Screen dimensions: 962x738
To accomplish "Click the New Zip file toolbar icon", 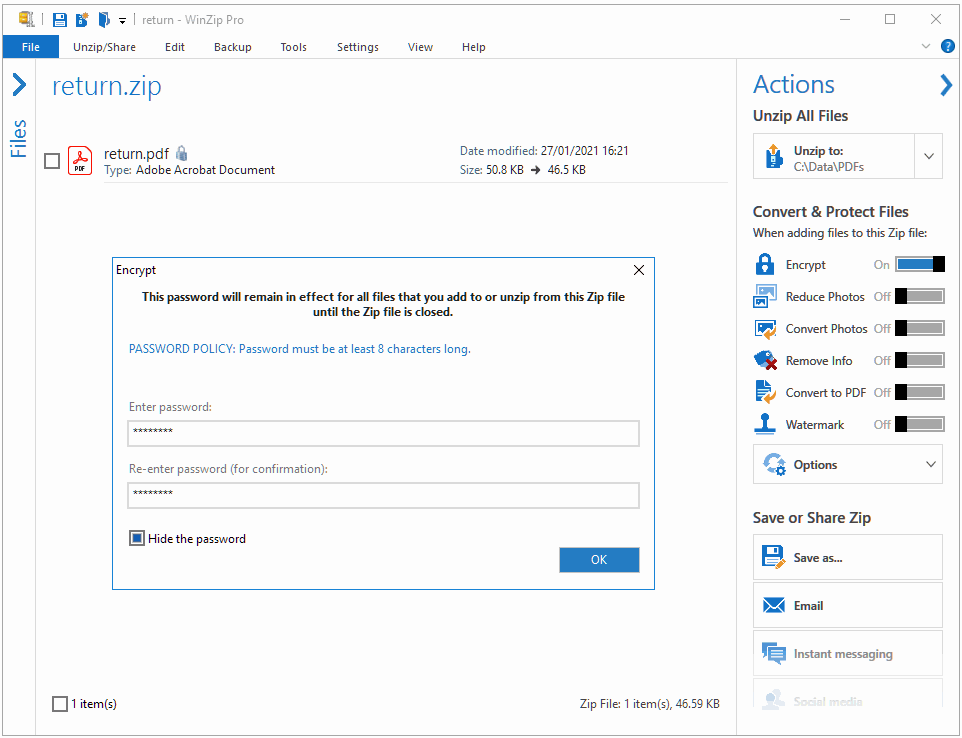I will coord(82,20).
